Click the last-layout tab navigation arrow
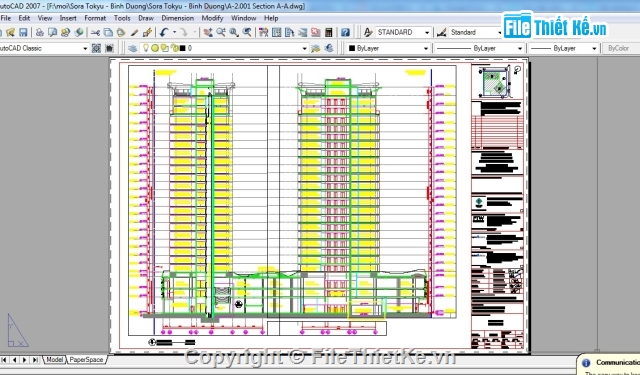Image resolution: width=640 pixels, height=375 pixels. 35,359
